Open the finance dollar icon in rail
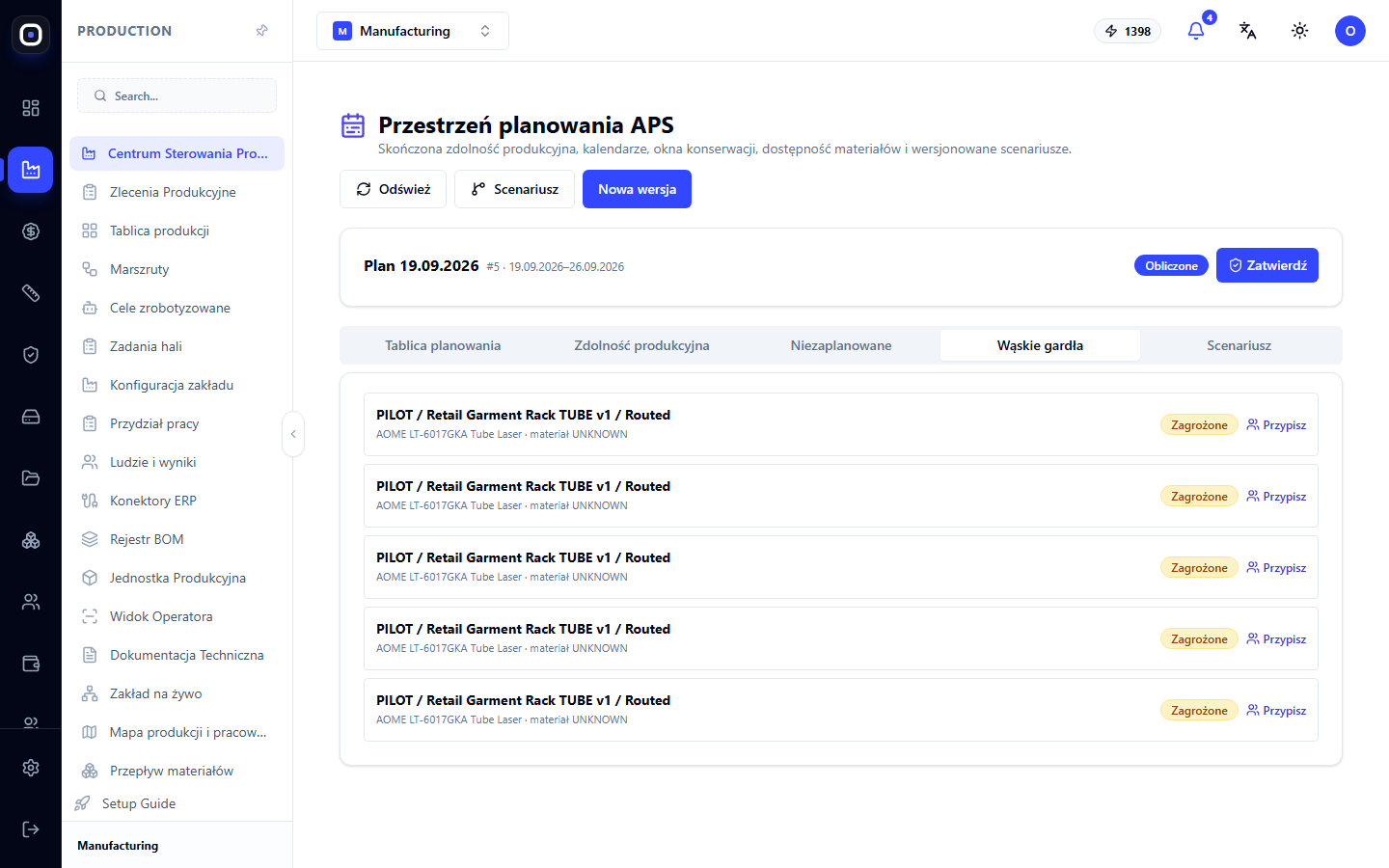The image size is (1389, 868). point(31,231)
